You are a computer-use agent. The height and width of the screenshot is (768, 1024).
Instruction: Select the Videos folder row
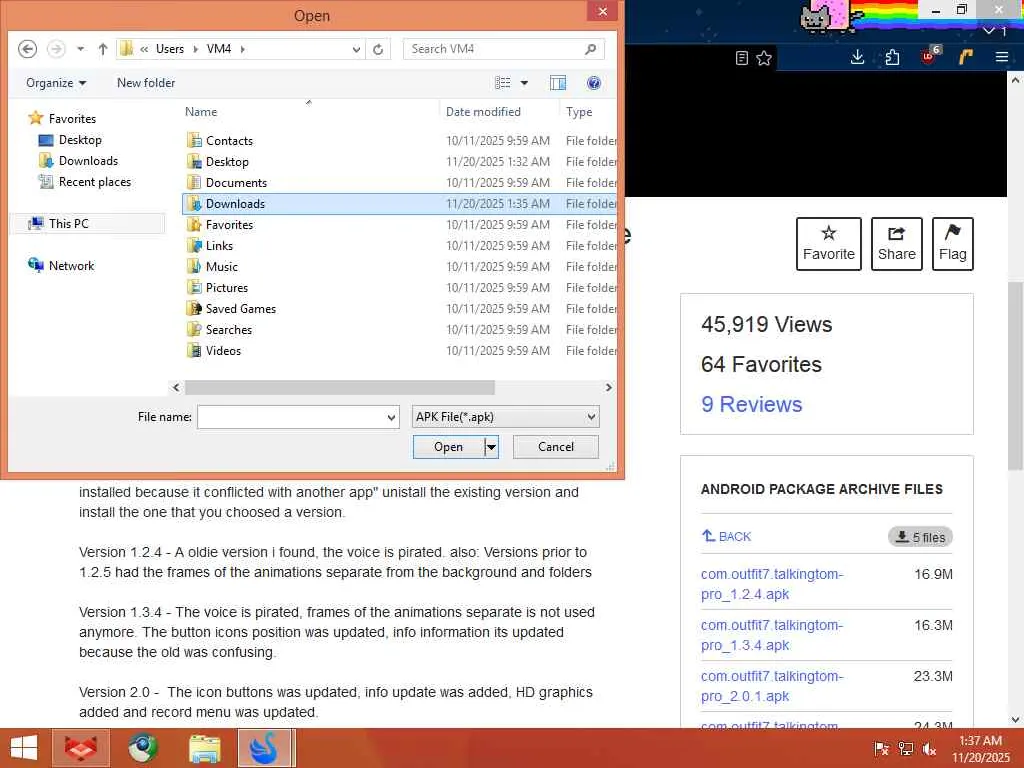[399, 351]
